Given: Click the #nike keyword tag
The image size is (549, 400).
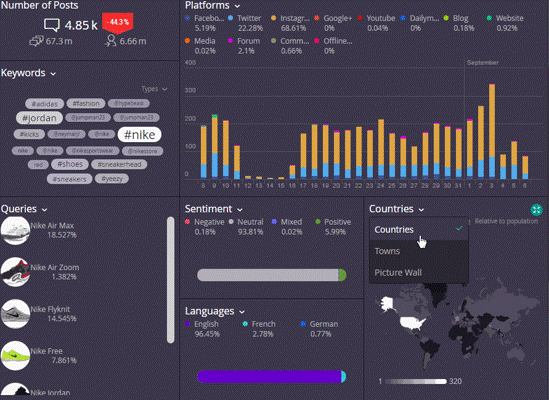Looking at the screenshot, I should 139,135.
